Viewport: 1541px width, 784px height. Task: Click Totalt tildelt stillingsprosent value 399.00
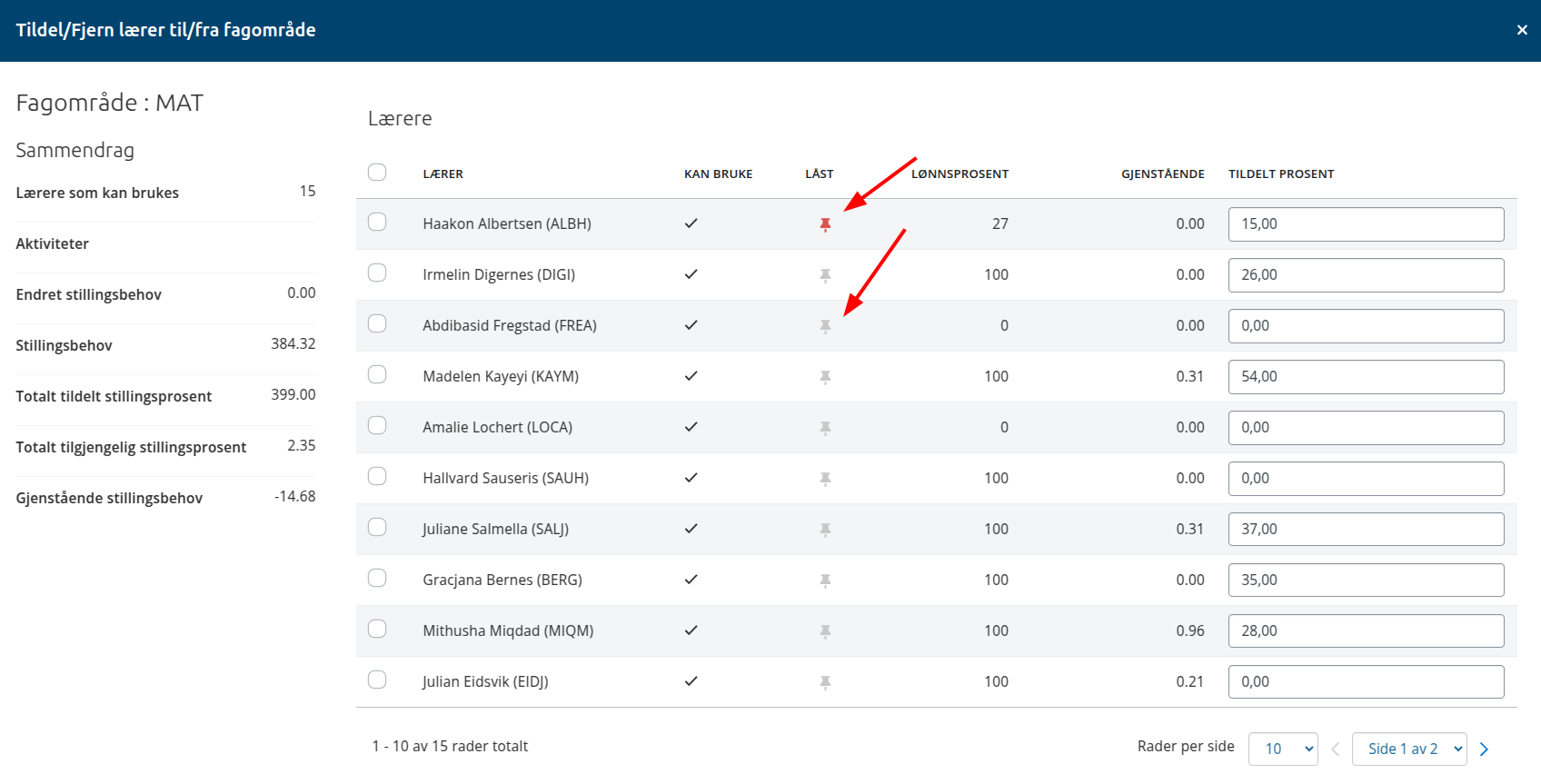click(293, 394)
